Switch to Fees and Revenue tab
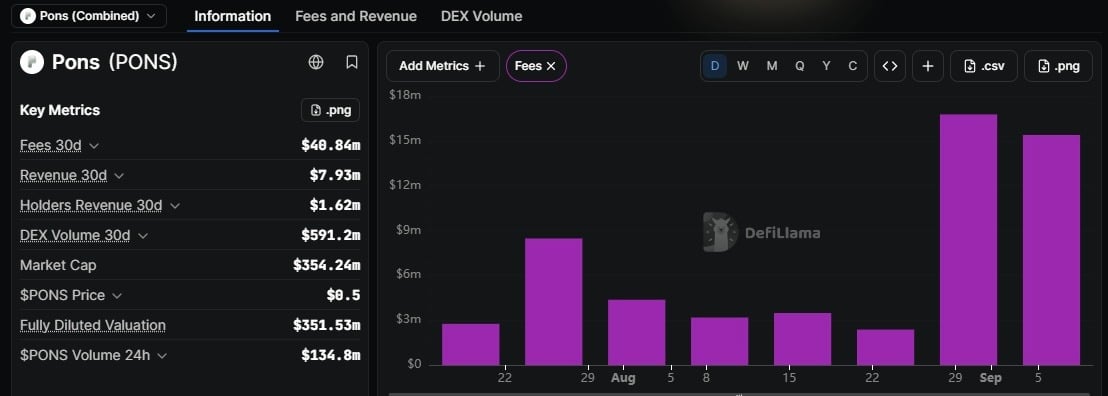The height and width of the screenshot is (396, 1108). click(x=356, y=16)
